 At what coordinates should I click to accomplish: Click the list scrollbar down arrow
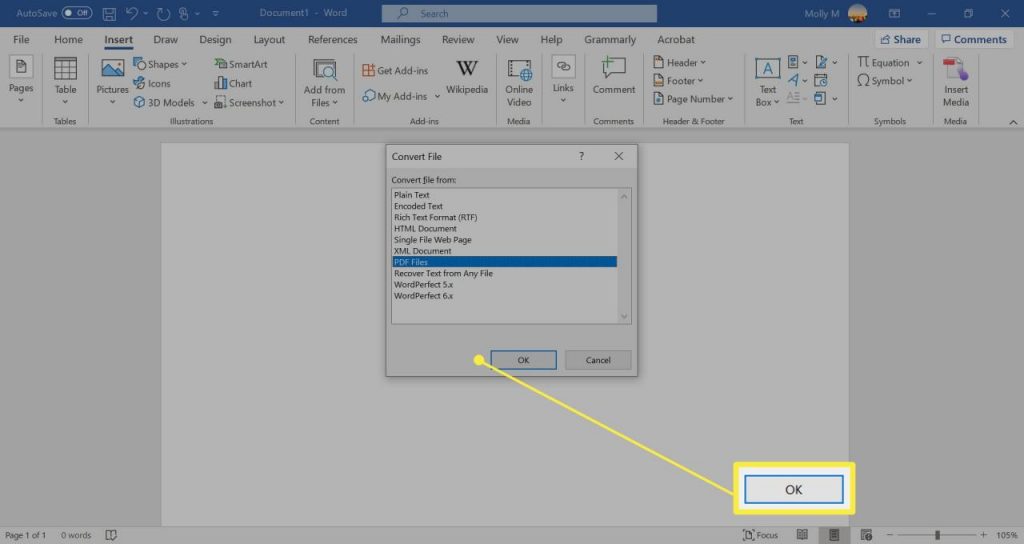coord(624,317)
